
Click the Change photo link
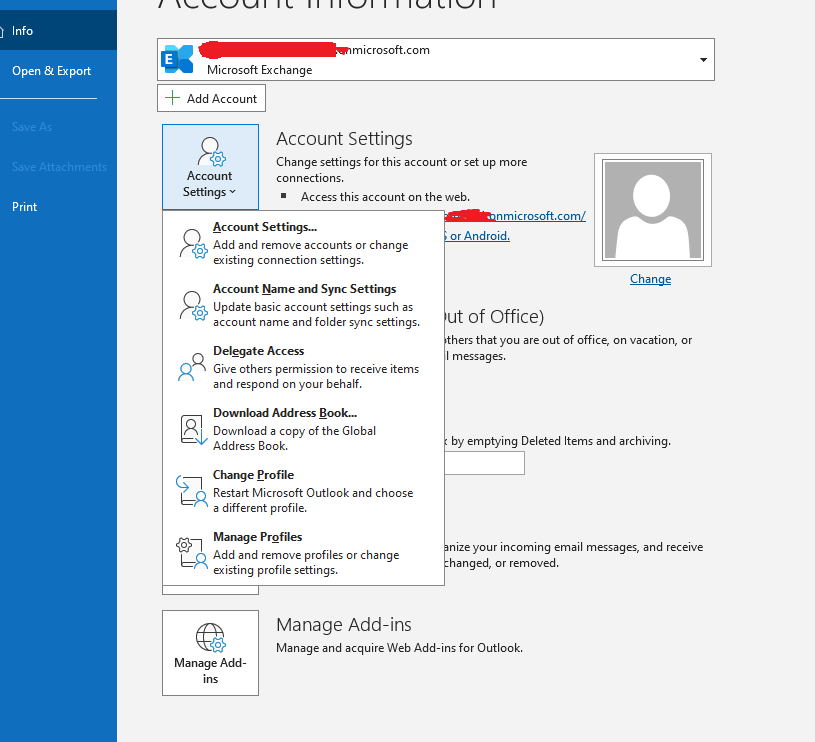(x=650, y=279)
